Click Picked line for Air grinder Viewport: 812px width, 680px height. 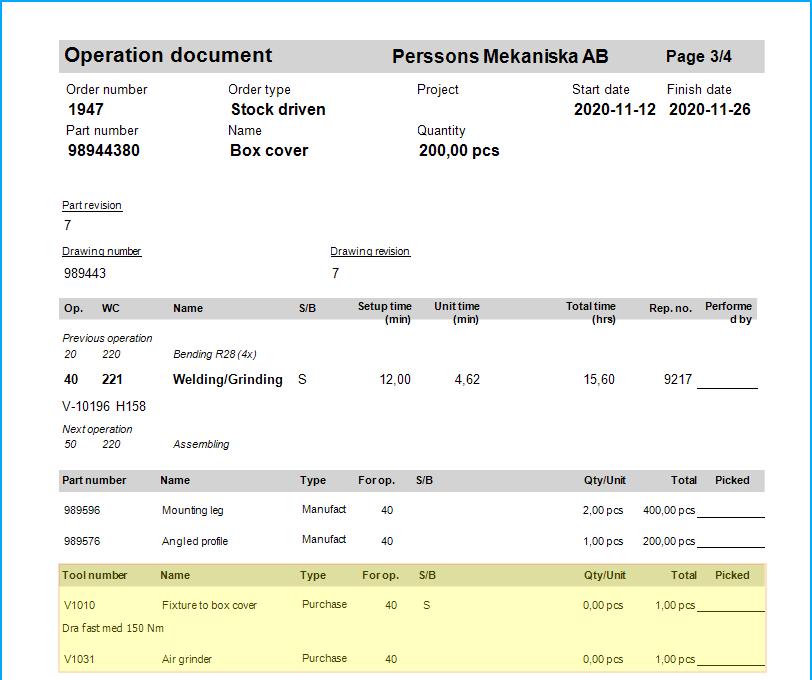[731, 663]
